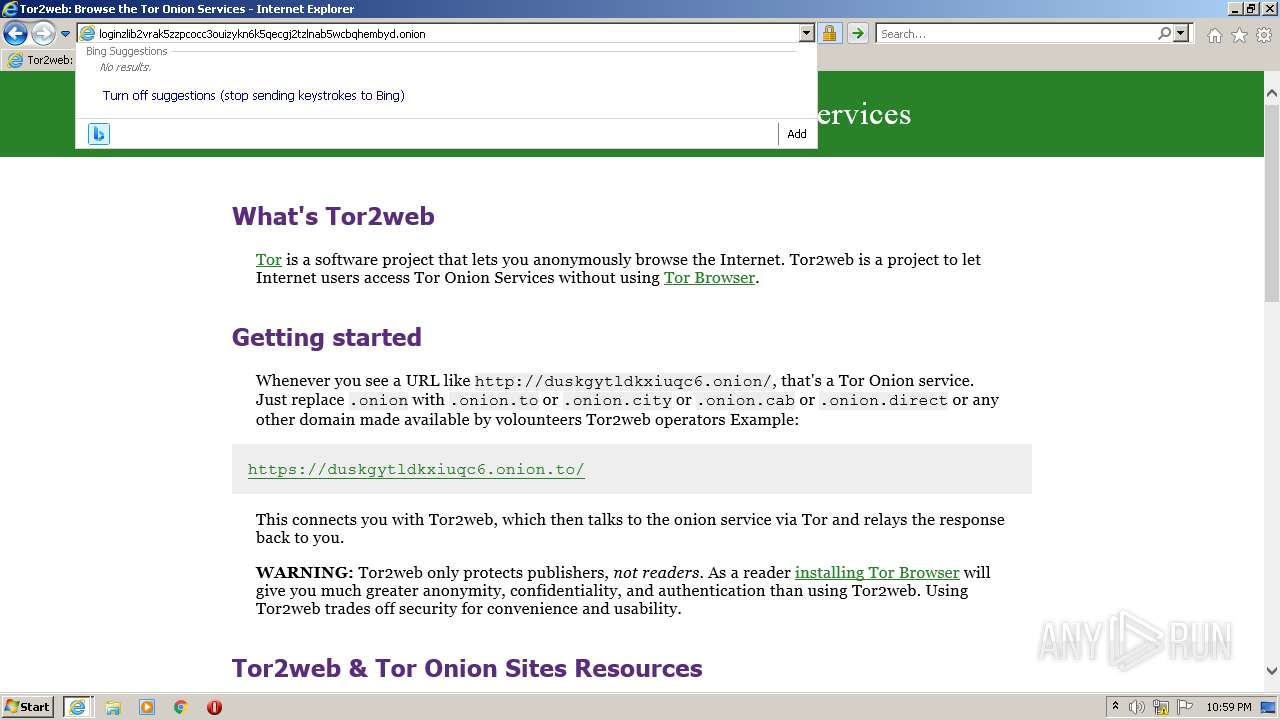Open File Explorer from the taskbar
This screenshot has width=1280, height=720.
click(113, 707)
